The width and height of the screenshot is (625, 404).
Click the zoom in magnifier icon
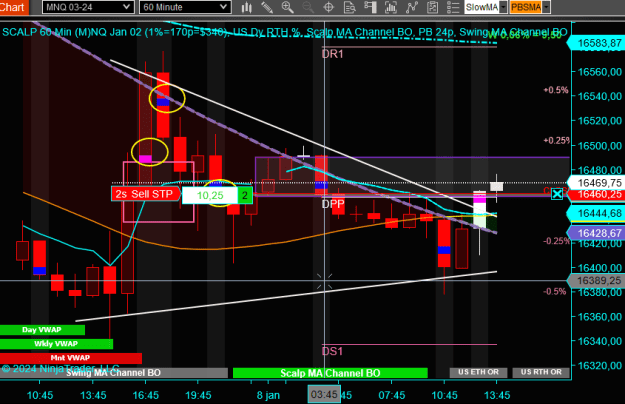pos(287,7)
